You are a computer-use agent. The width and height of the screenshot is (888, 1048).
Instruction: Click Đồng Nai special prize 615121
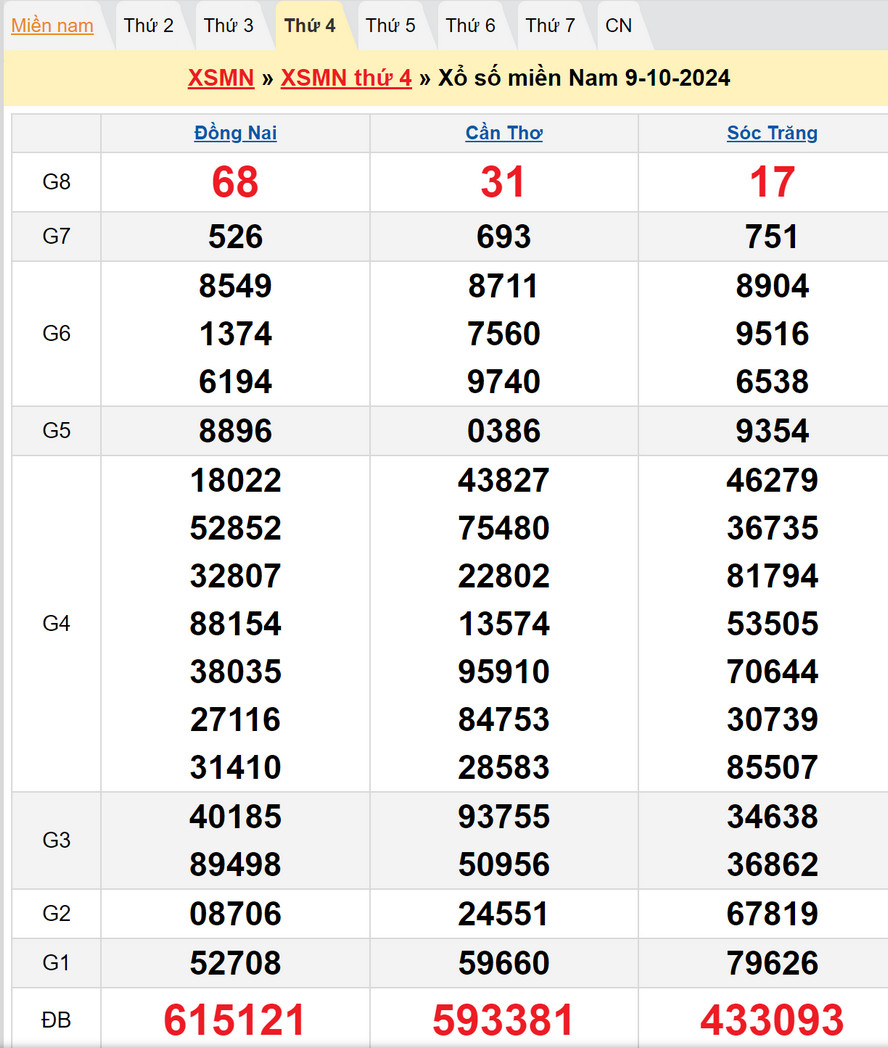coord(235,1020)
